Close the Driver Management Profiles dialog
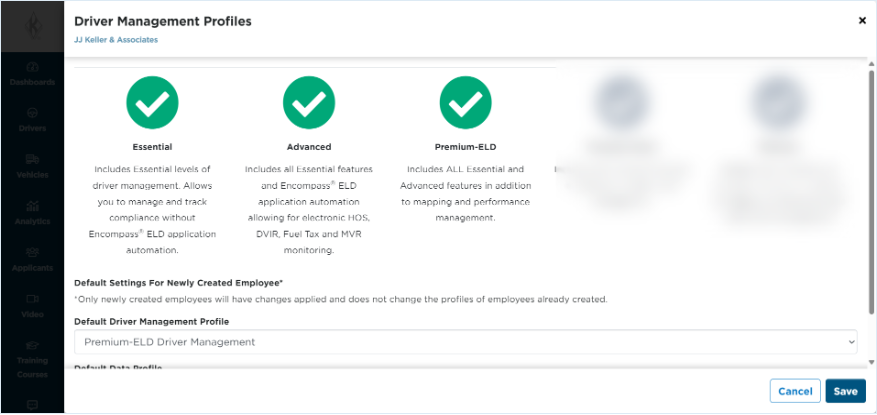 (x=862, y=21)
